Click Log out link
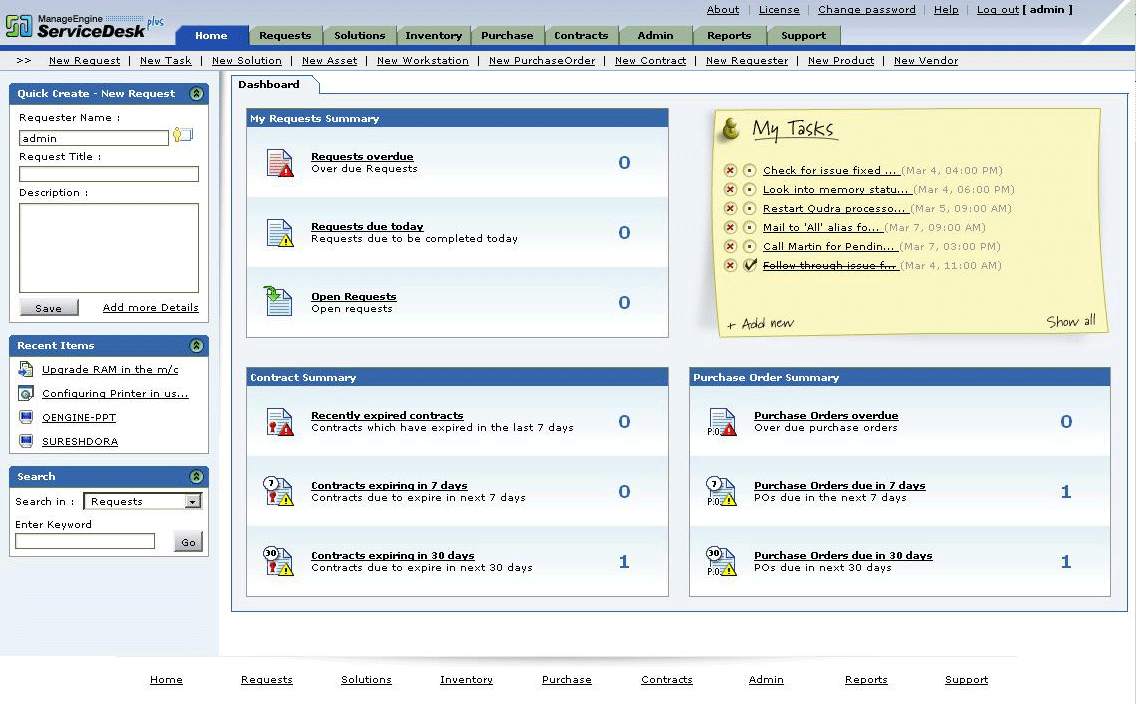This screenshot has width=1136, height=704. click(x=998, y=9)
